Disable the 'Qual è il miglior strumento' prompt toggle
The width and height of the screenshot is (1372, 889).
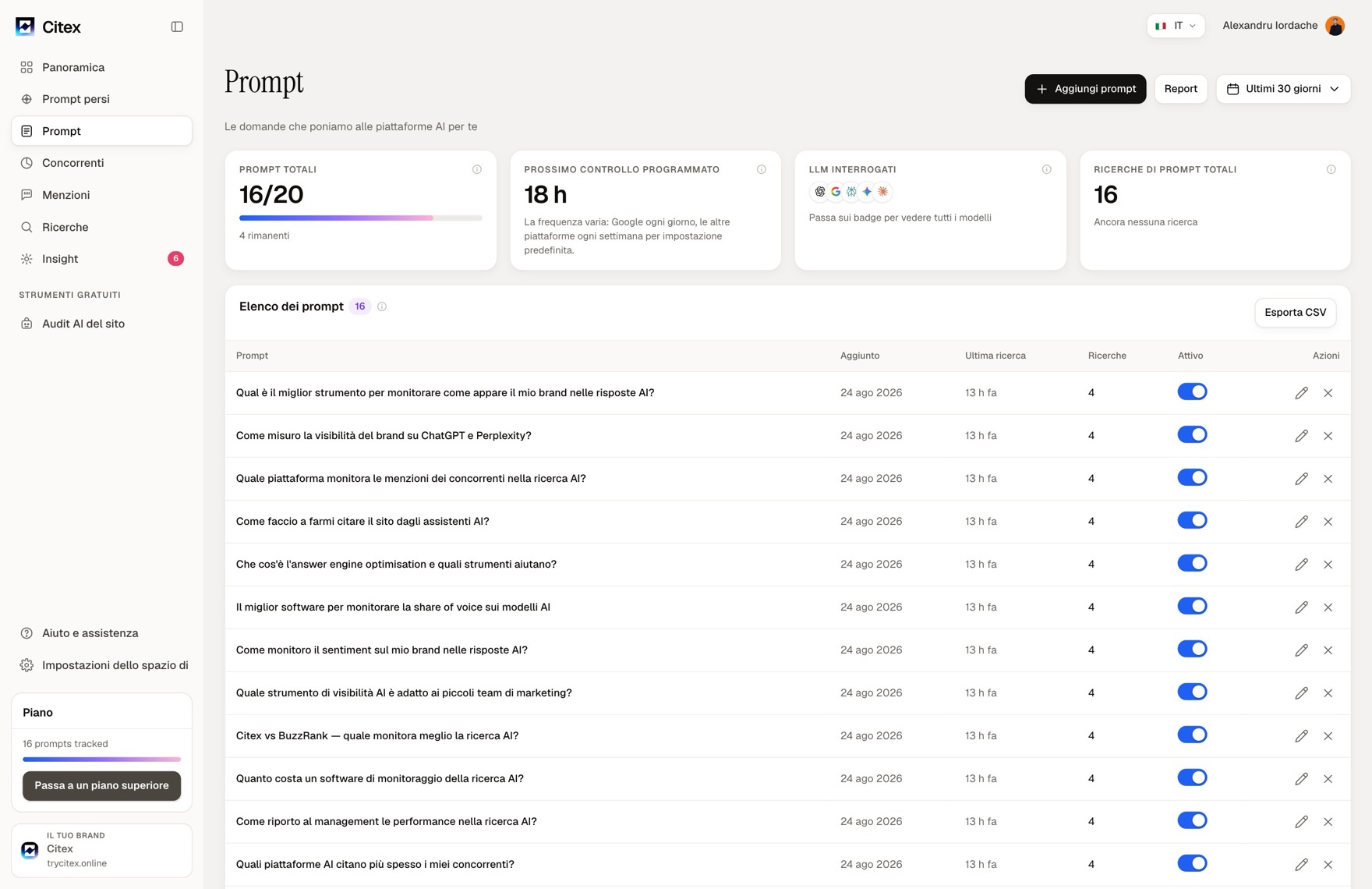point(1192,391)
